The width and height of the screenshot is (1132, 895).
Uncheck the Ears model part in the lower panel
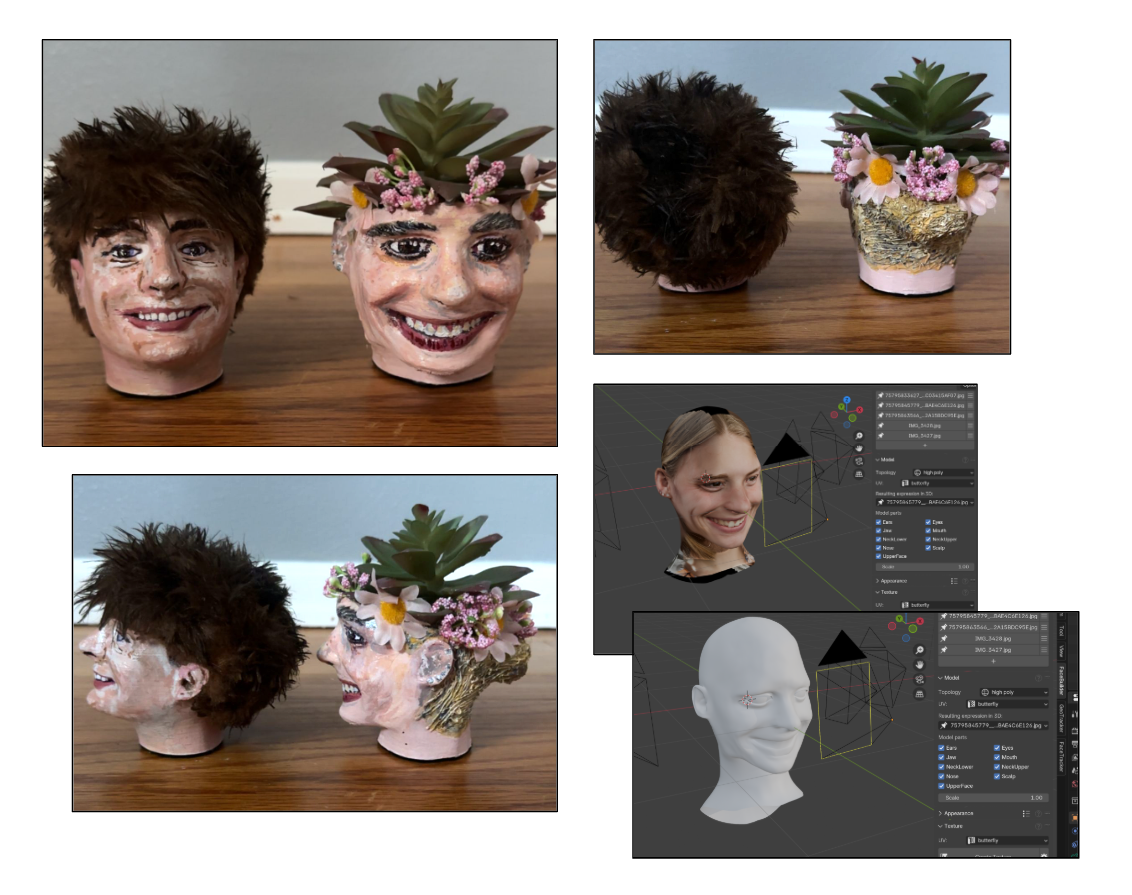click(x=942, y=748)
